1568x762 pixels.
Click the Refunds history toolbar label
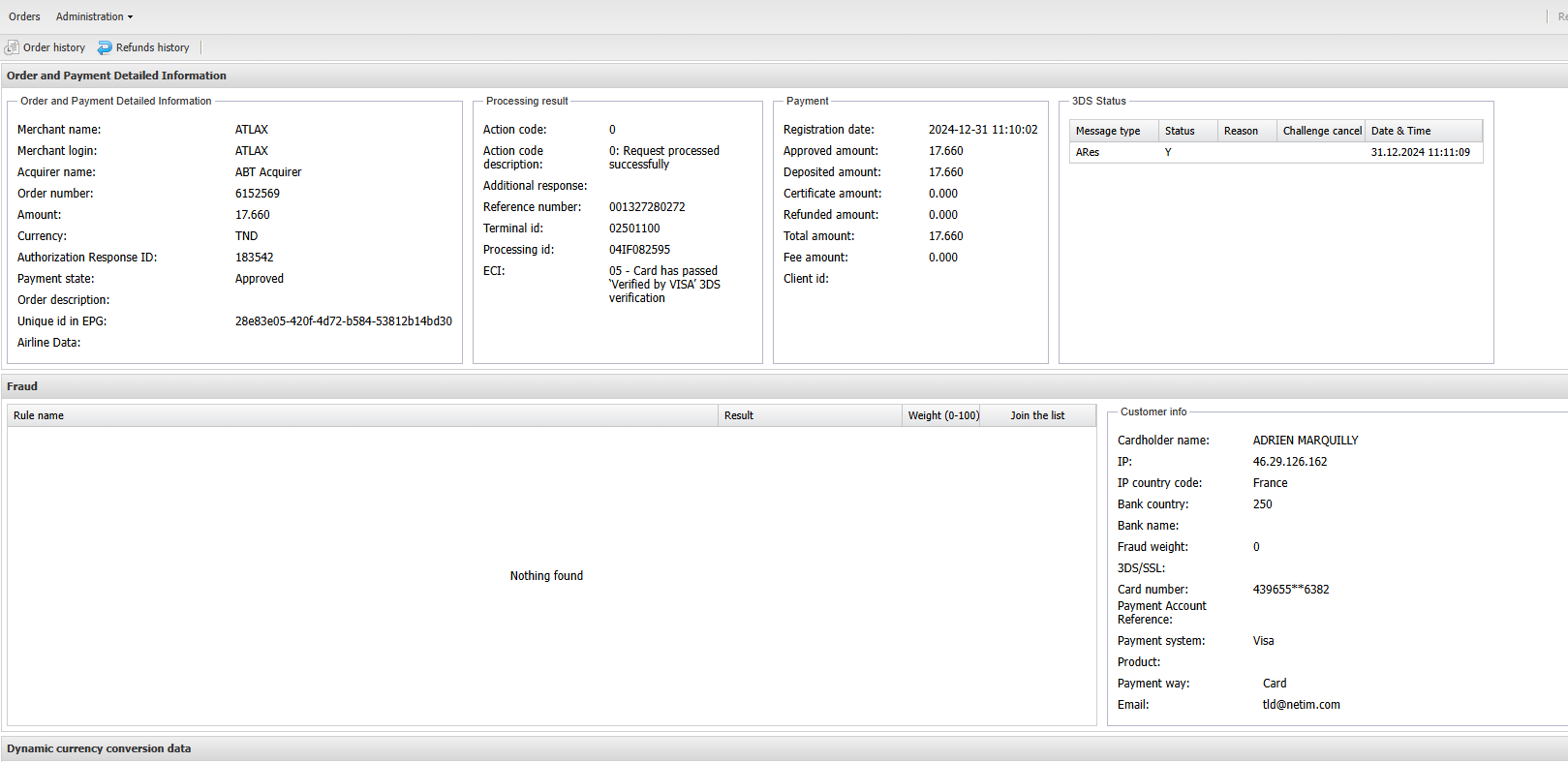point(152,47)
